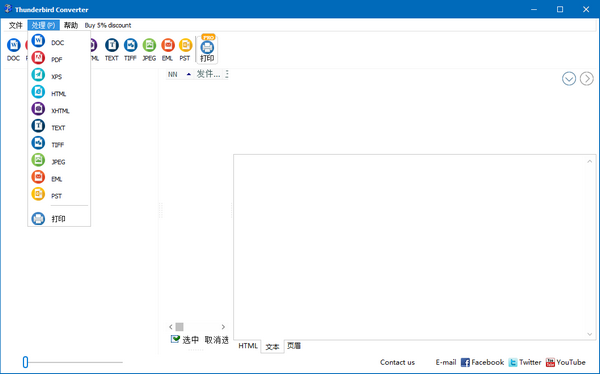
Task: Click the preview pane scroll down arrow
Action: click(590, 334)
